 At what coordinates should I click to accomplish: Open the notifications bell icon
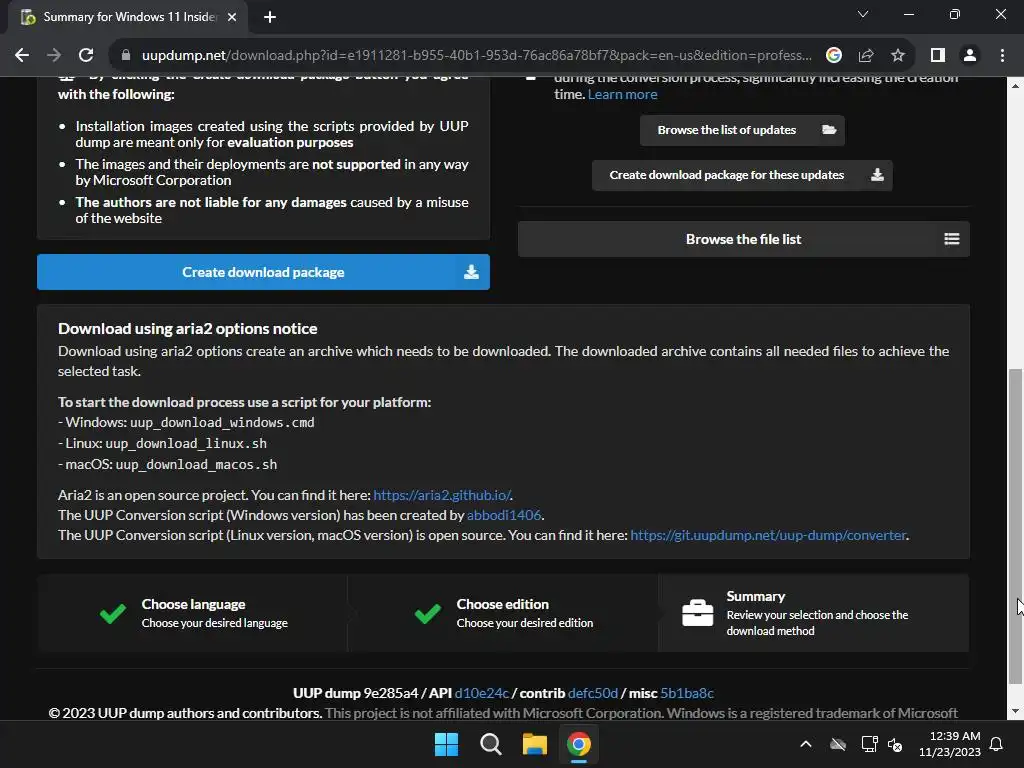(996, 744)
